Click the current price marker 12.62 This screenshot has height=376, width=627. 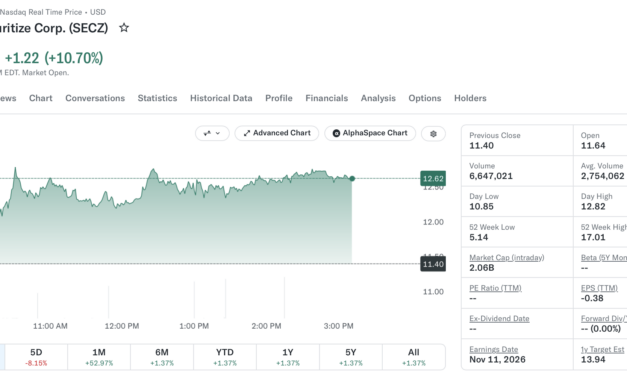click(x=433, y=178)
